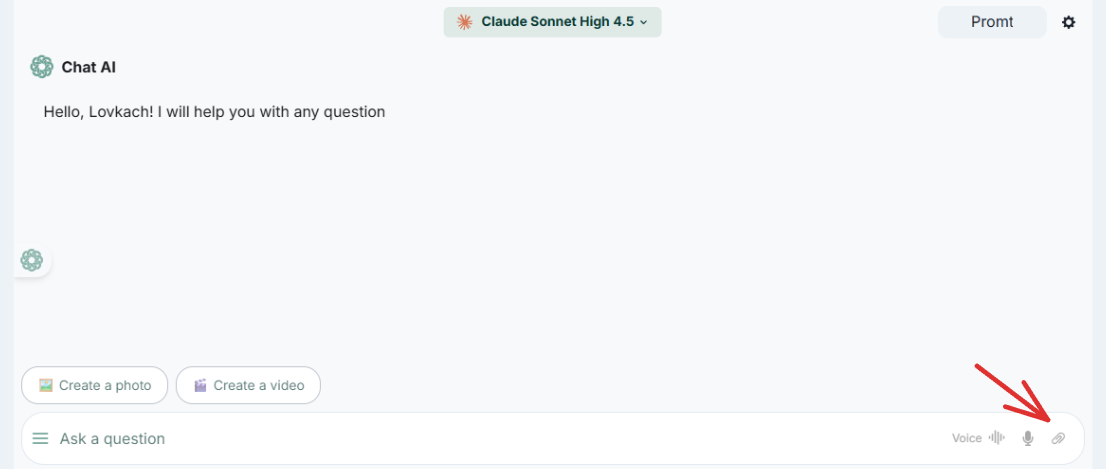The width and height of the screenshot is (1106, 469).
Task: Open the hamburger menu in the input bar
Action: (40, 438)
